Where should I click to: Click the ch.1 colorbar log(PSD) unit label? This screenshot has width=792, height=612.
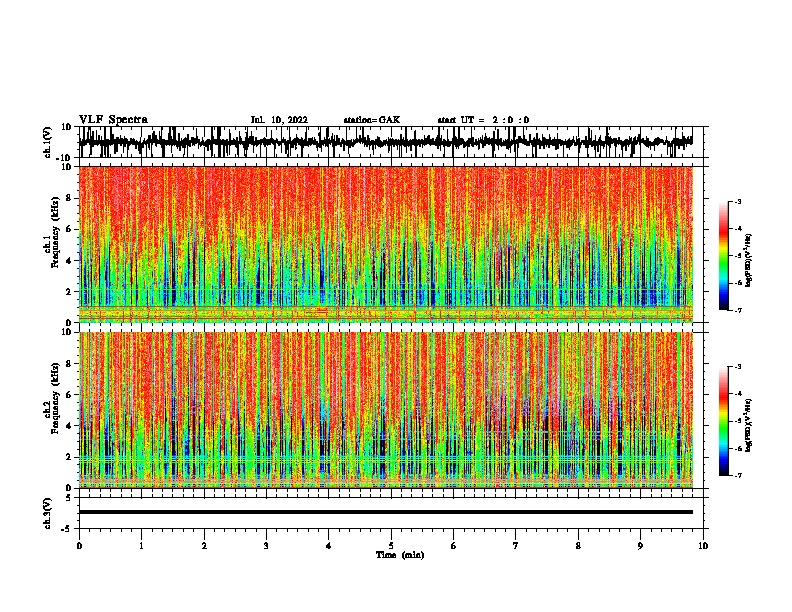click(748, 261)
